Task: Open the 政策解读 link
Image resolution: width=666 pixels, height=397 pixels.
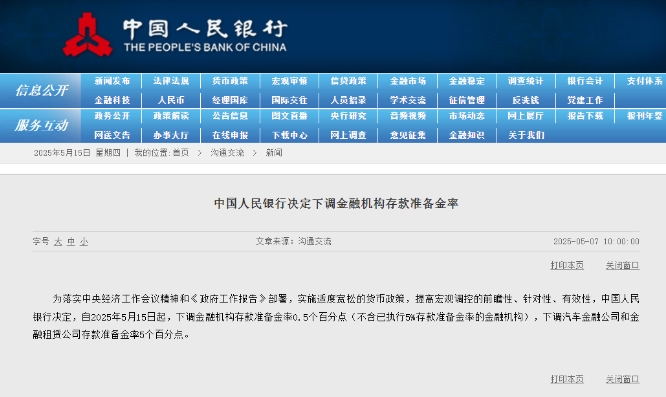Action: [171, 116]
